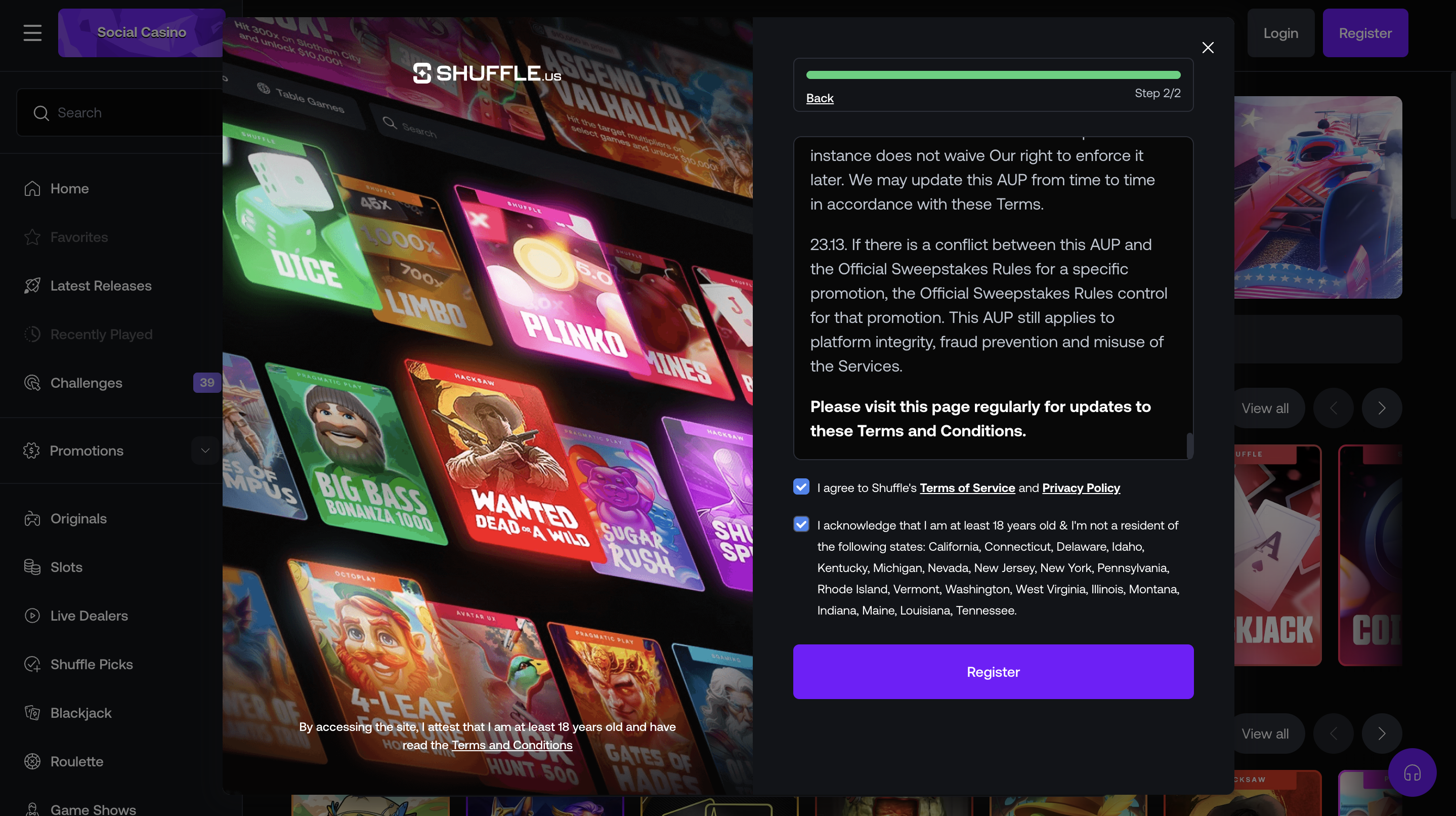Open Latest Releases in the sidebar

pos(101,285)
